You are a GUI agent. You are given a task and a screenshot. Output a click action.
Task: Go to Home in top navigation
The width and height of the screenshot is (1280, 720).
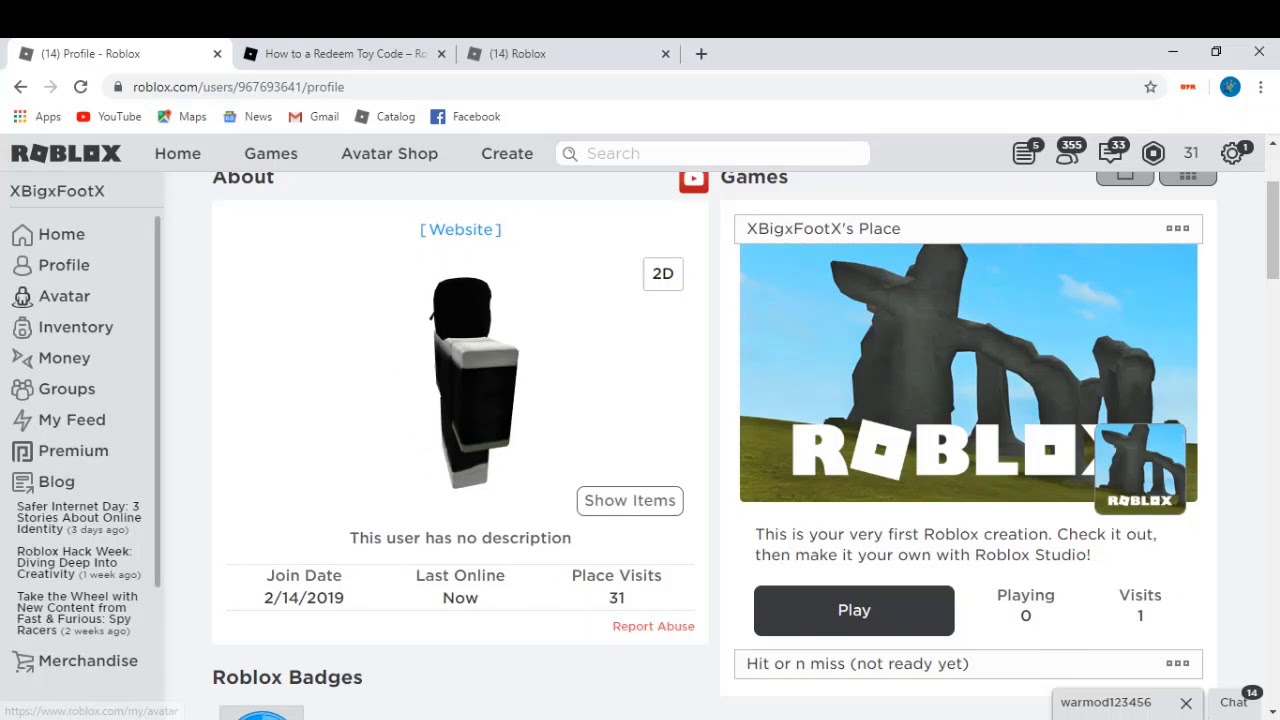[x=178, y=153]
